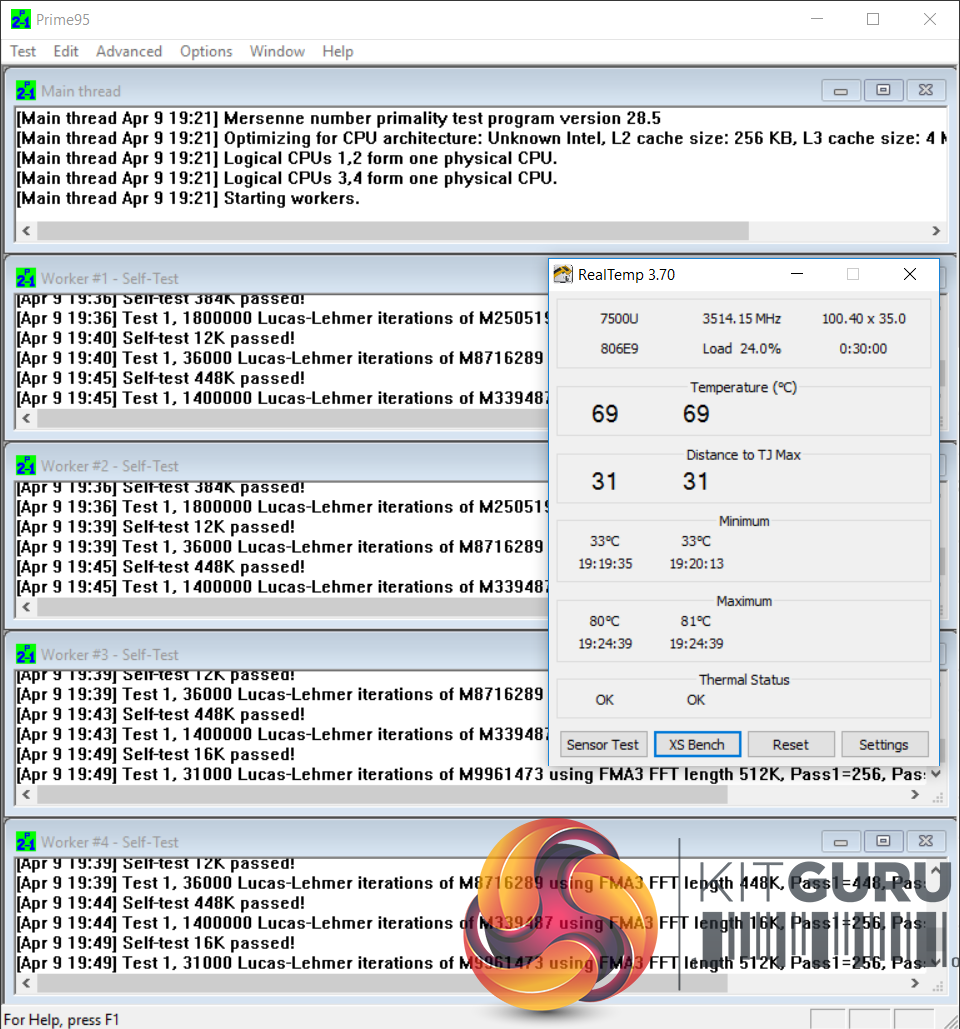This screenshot has height=1029, width=960.
Task: Maximize the Prime95 main window
Action: tap(873, 19)
